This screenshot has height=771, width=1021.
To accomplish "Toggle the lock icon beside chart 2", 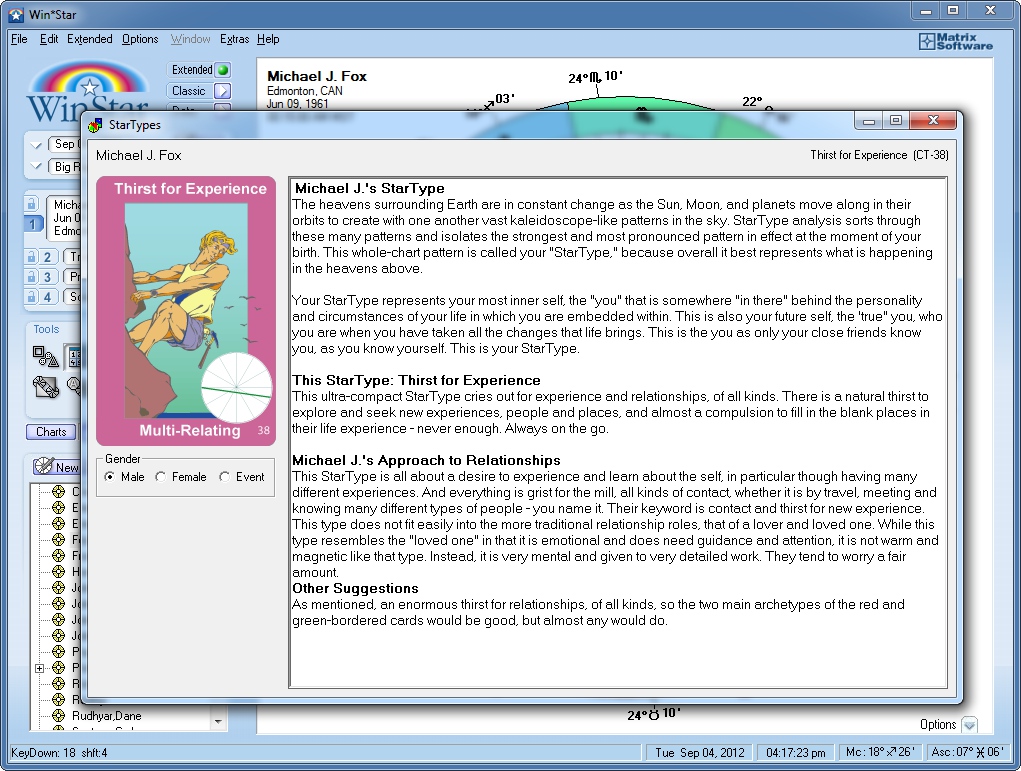I will pos(31,257).
